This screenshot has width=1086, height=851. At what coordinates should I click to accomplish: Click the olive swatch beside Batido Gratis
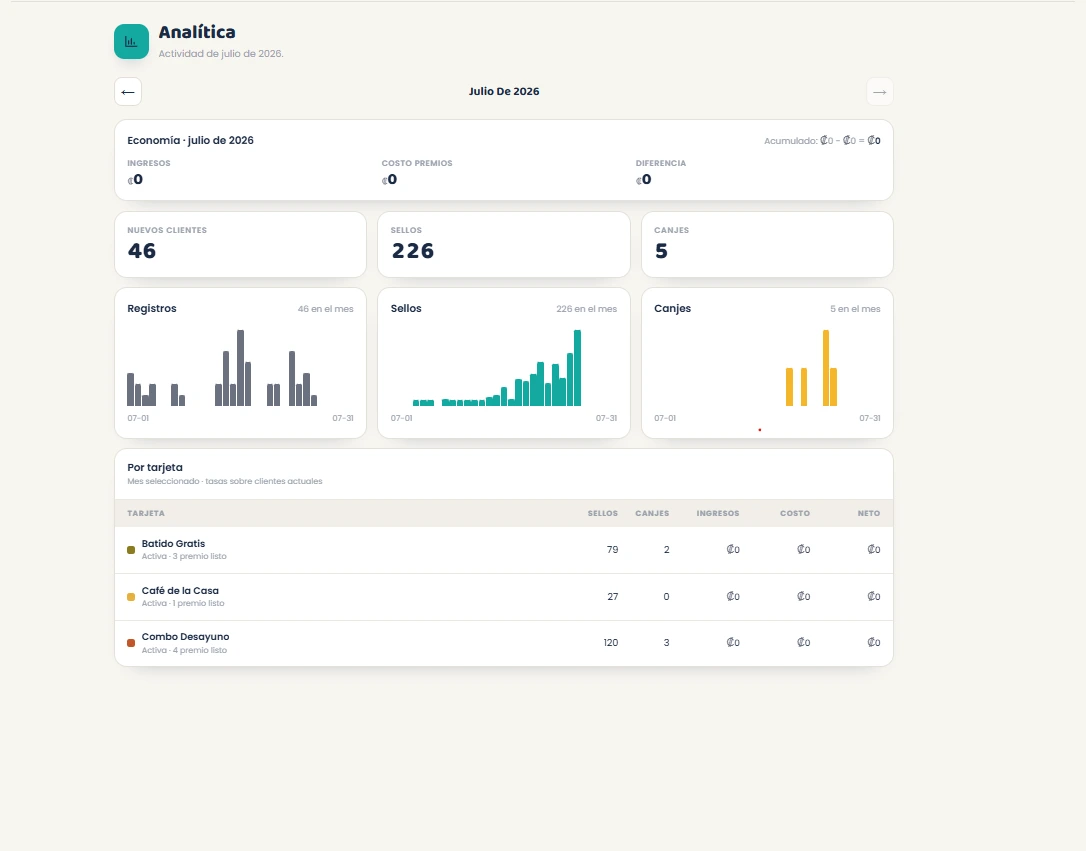click(131, 550)
